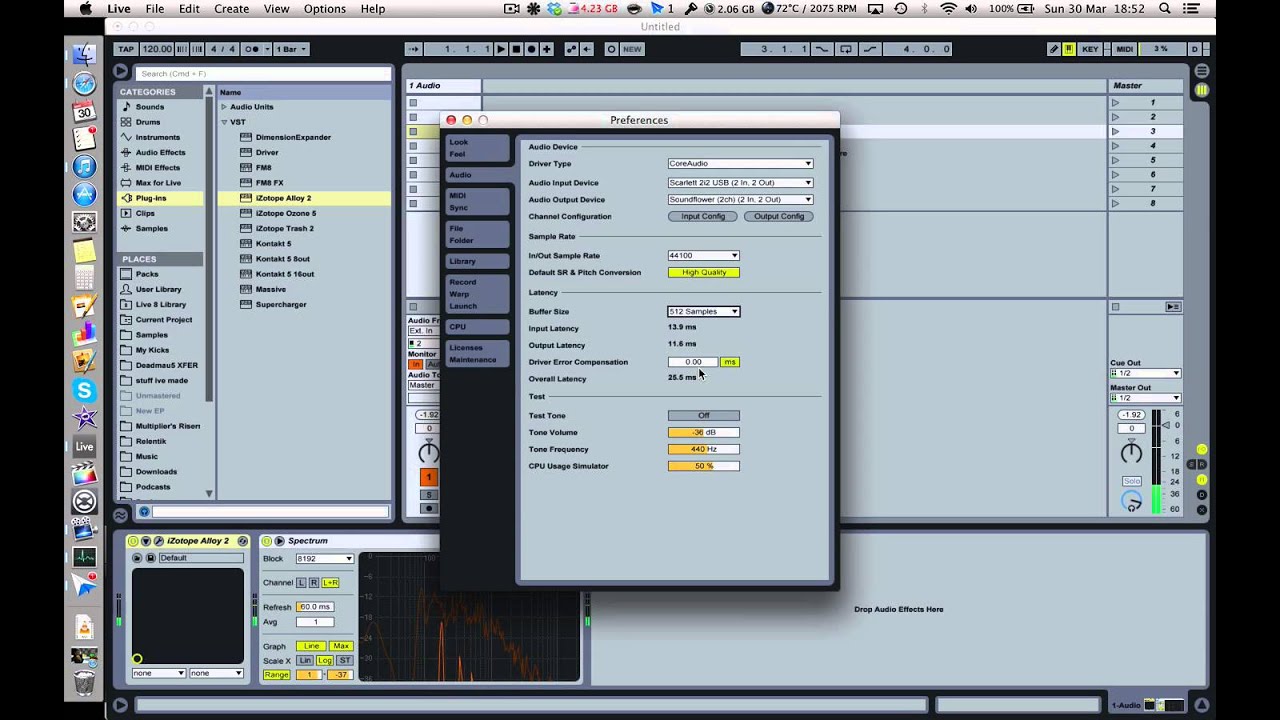Toggle the MIDI Map Mode switch
Screen dimensions: 1280x720
[1125, 49]
